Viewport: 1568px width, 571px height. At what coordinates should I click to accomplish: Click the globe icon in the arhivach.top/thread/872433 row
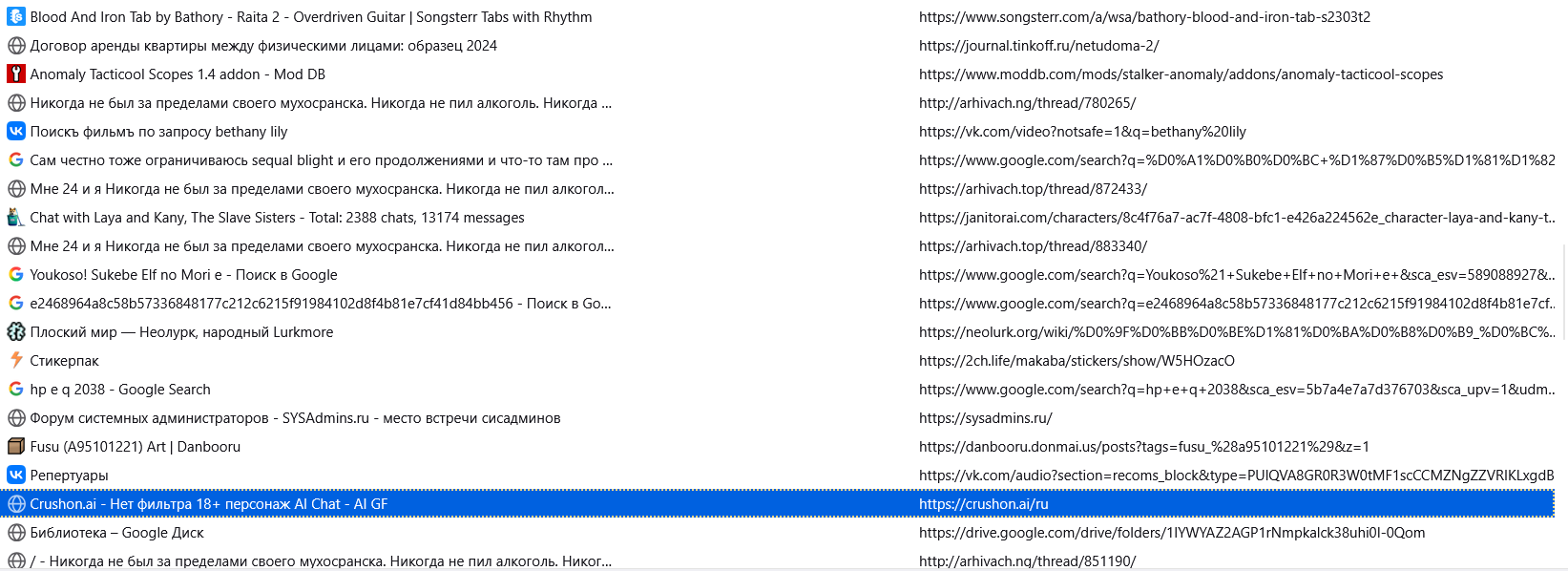pyautogui.click(x=16, y=189)
